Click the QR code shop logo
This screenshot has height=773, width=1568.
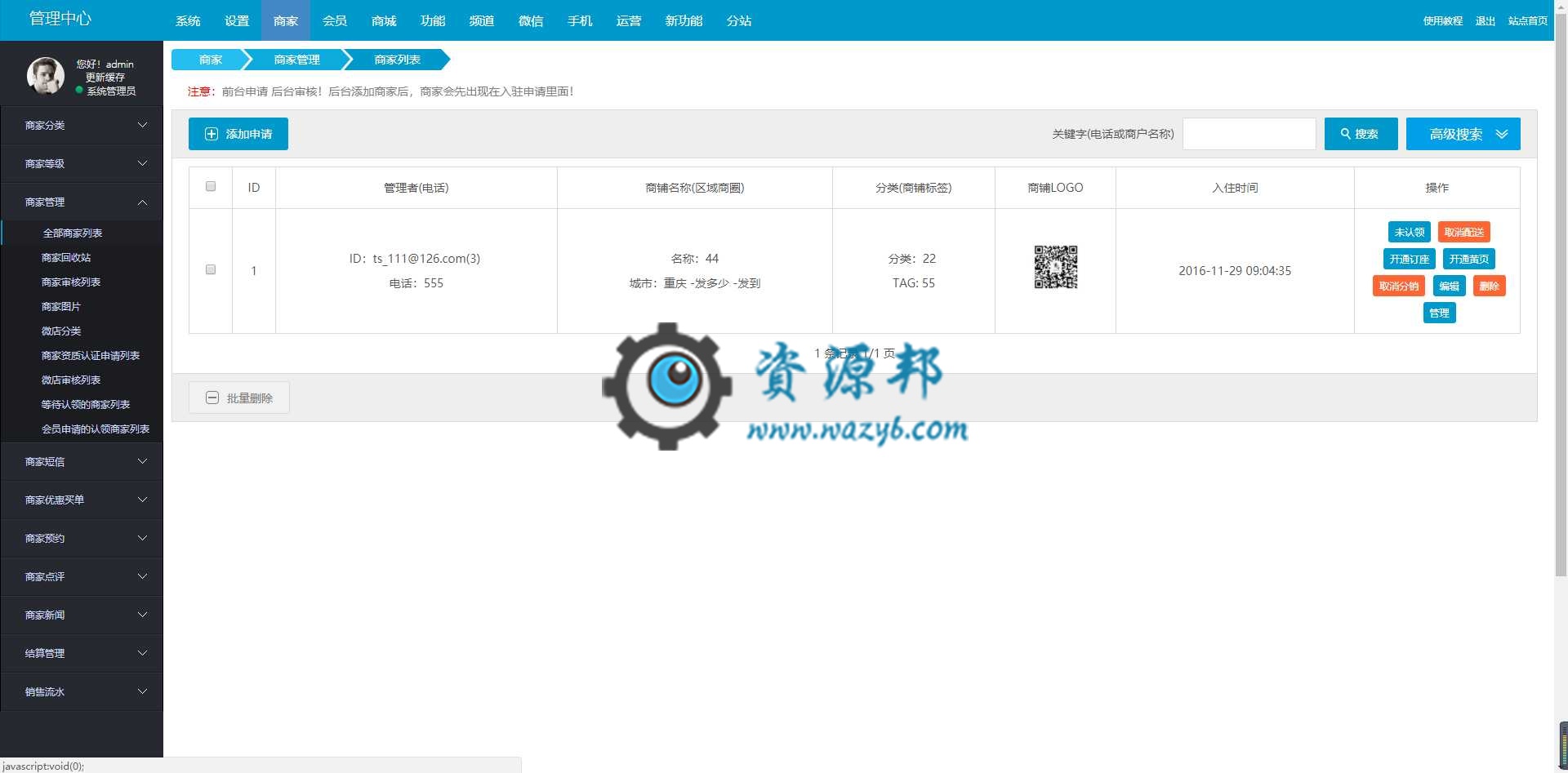(x=1055, y=267)
